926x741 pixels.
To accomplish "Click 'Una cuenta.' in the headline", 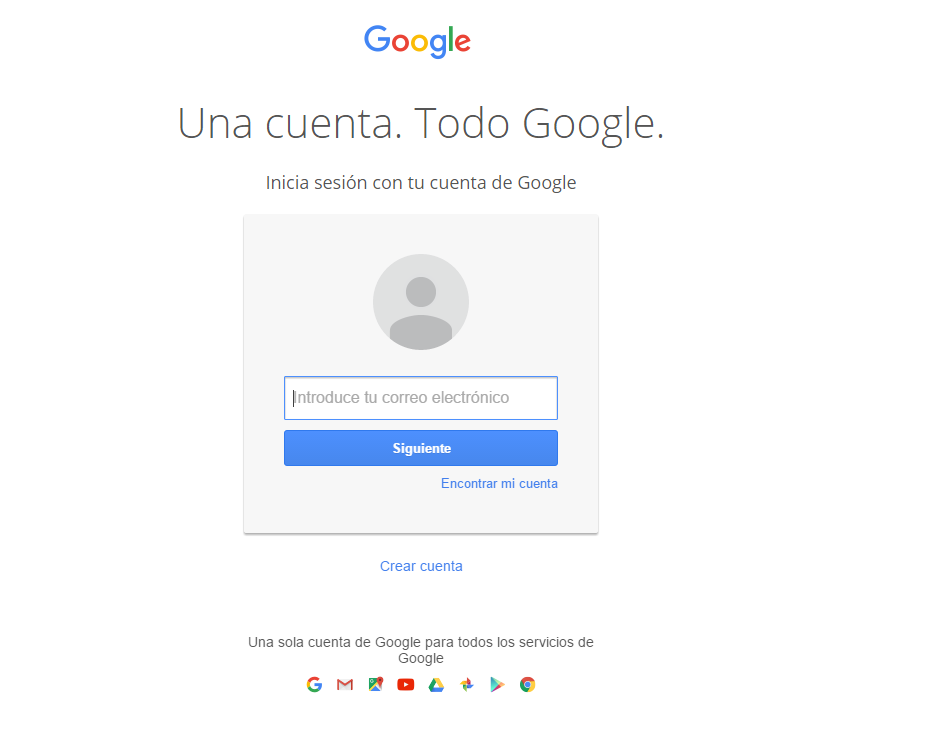I will pos(290,124).
